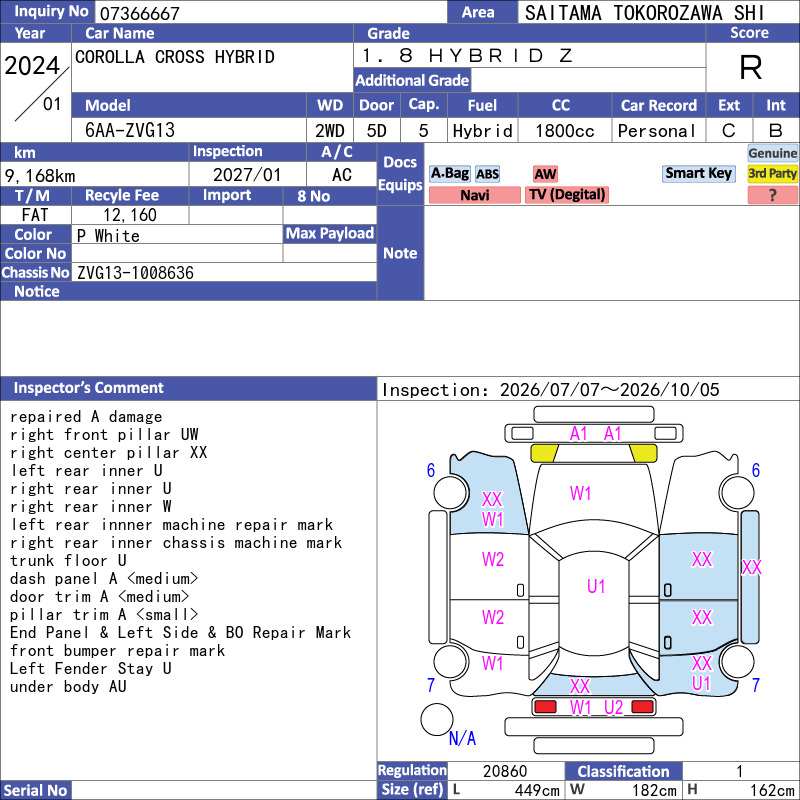Screen dimensions: 800x800
Task: Select transmission value FAT
Action: coord(35,215)
